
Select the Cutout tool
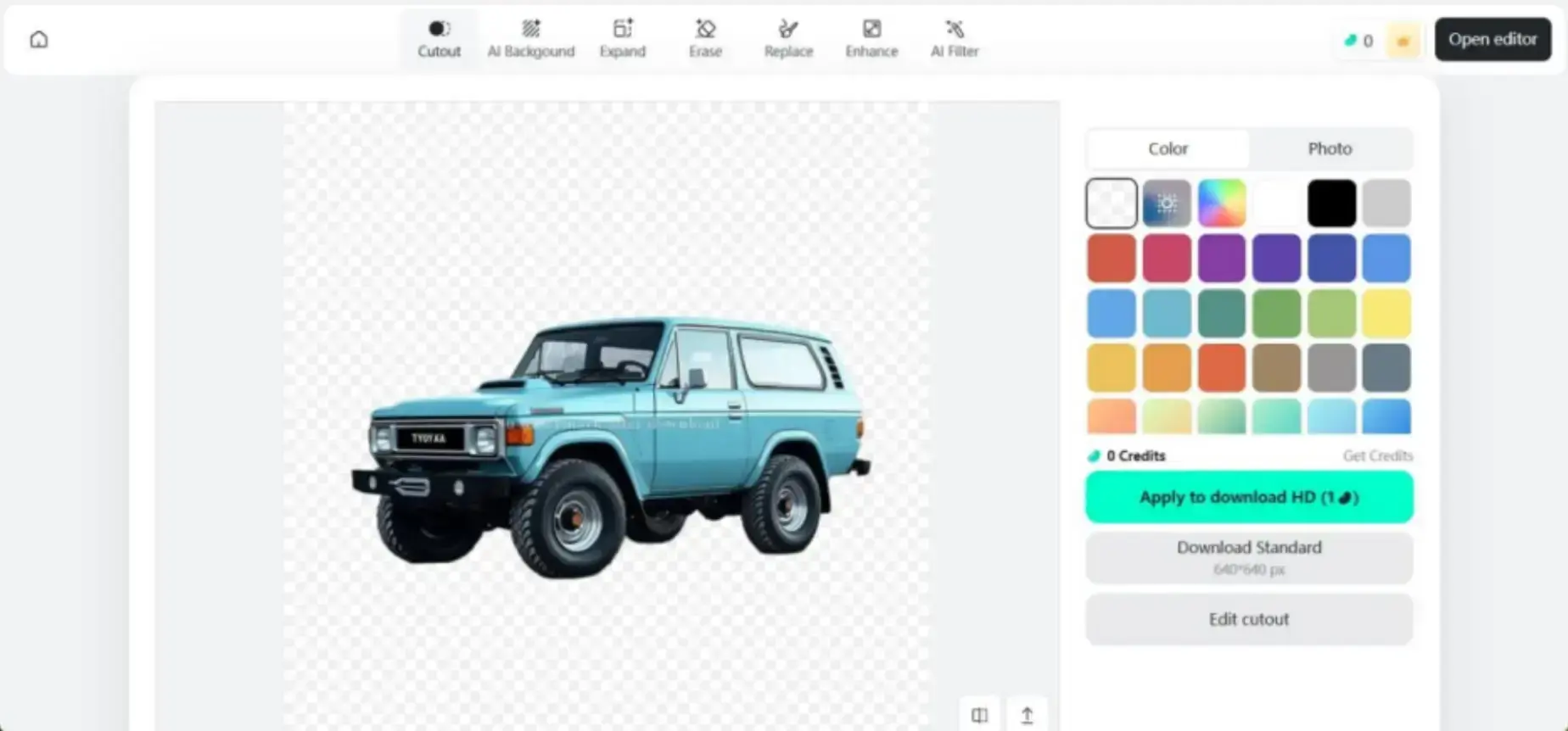coord(439,39)
